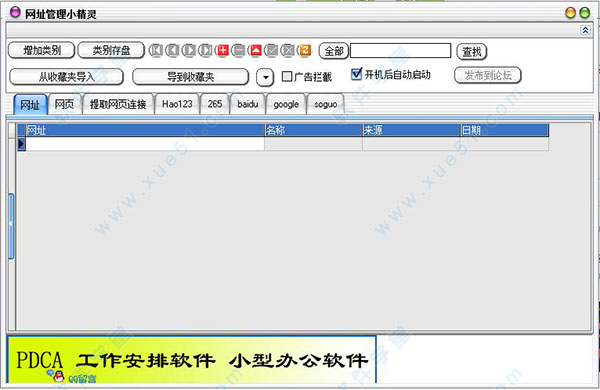Click the 增加类别 button
Viewport: 600px width, 390px height.
coord(41,50)
